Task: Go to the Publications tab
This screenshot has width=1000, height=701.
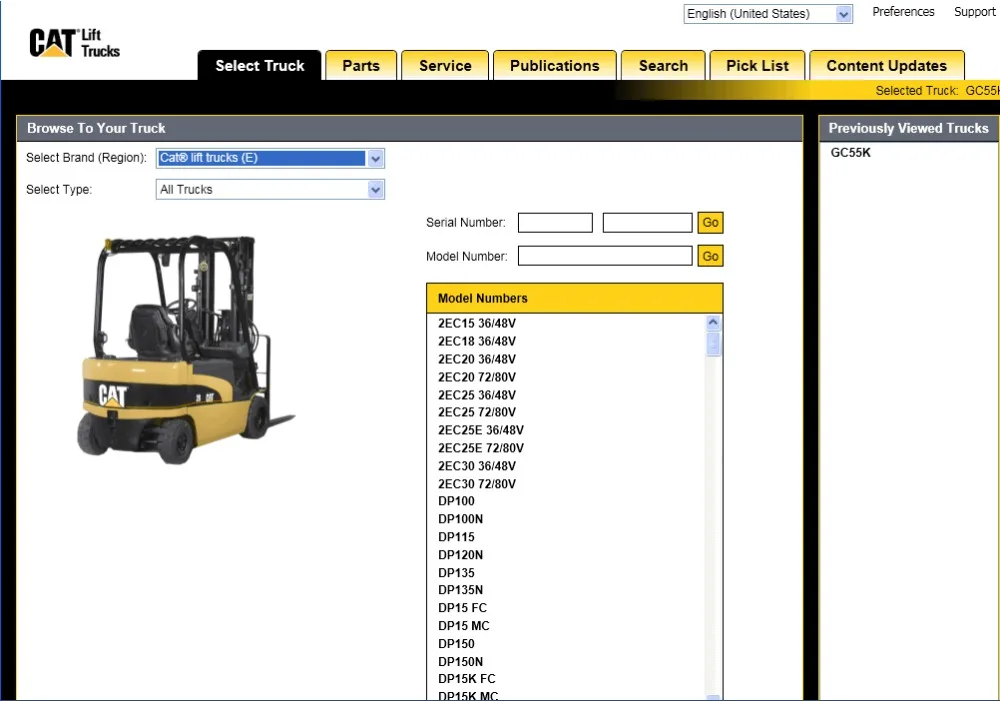Action: pyautogui.click(x=554, y=66)
